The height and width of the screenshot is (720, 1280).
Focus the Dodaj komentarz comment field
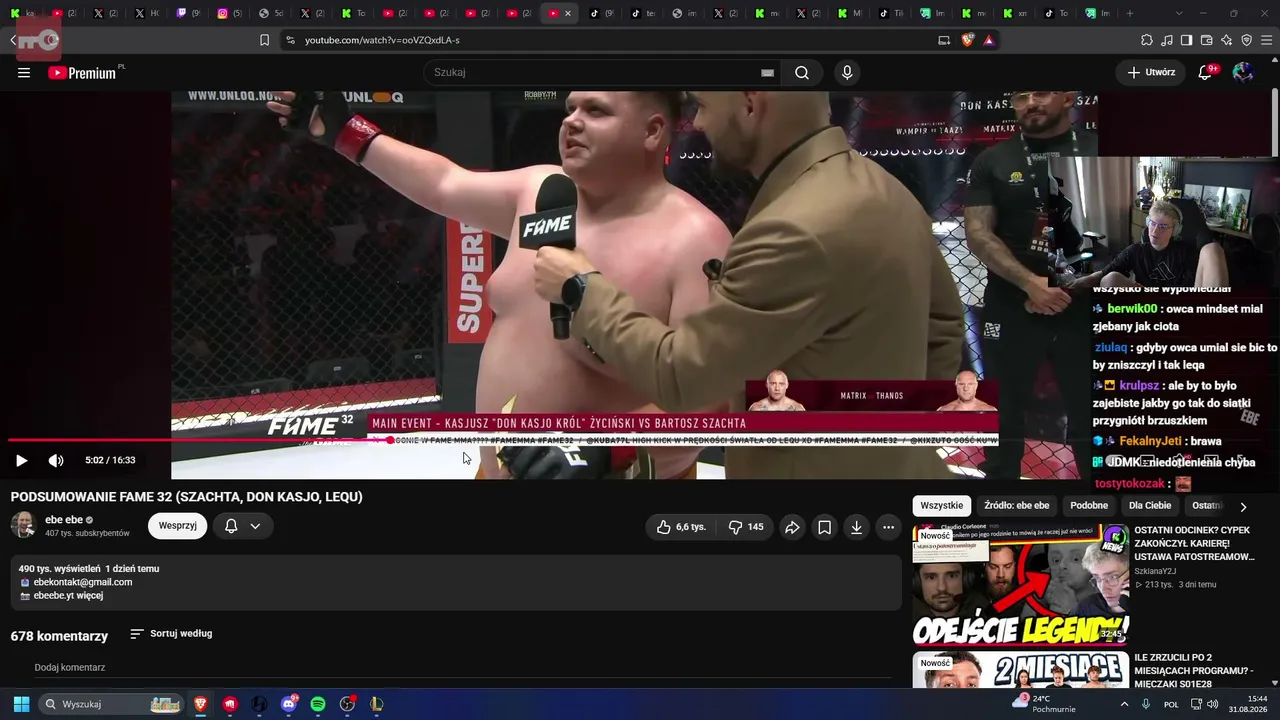click(x=462, y=668)
